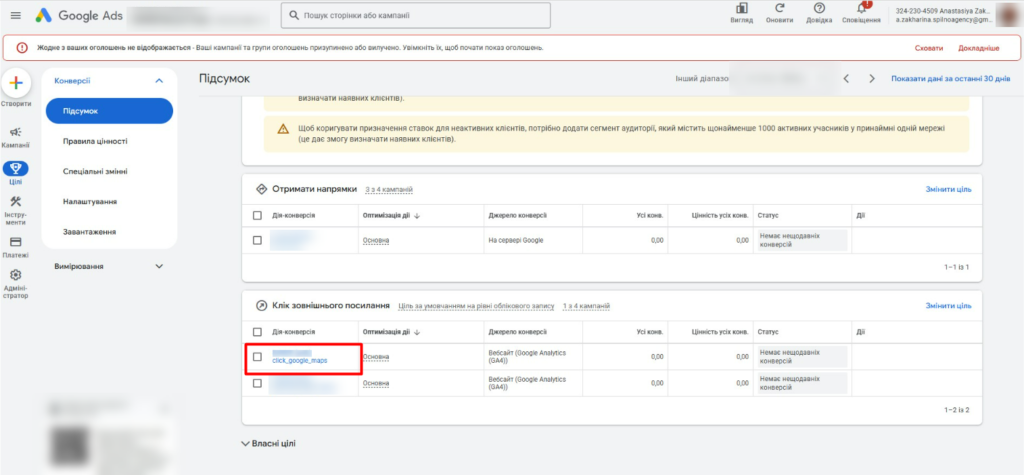This screenshot has height=475, width=1024.
Task: Expand the Вимірювання section
Action: [x=158, y=267]
